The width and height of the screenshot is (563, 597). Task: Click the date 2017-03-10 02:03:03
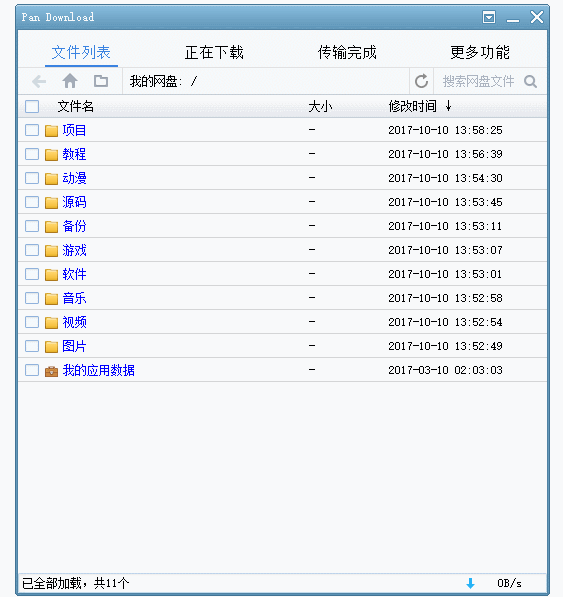pos(445,370)
